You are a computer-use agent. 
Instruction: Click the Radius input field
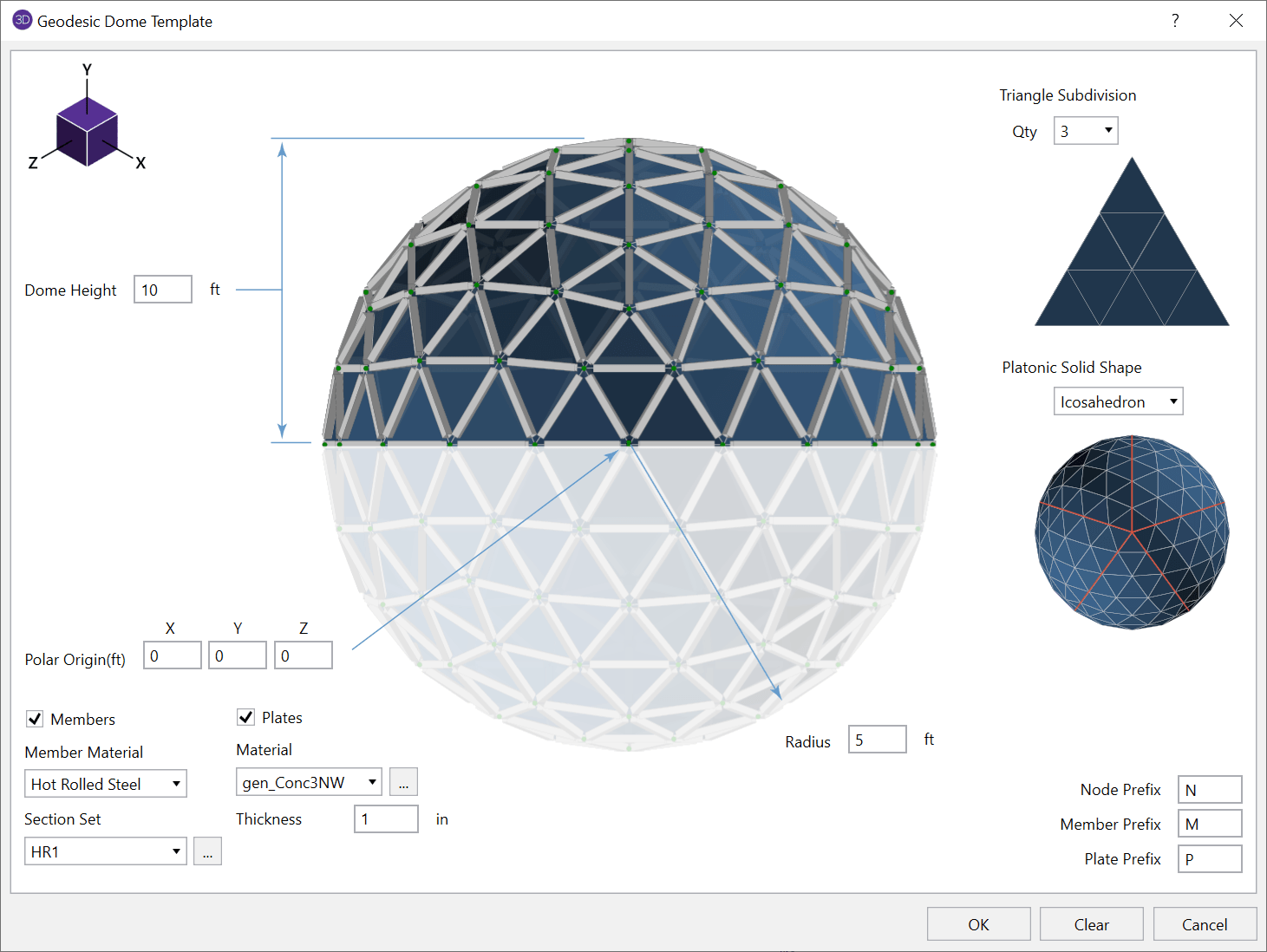[877, 739]
